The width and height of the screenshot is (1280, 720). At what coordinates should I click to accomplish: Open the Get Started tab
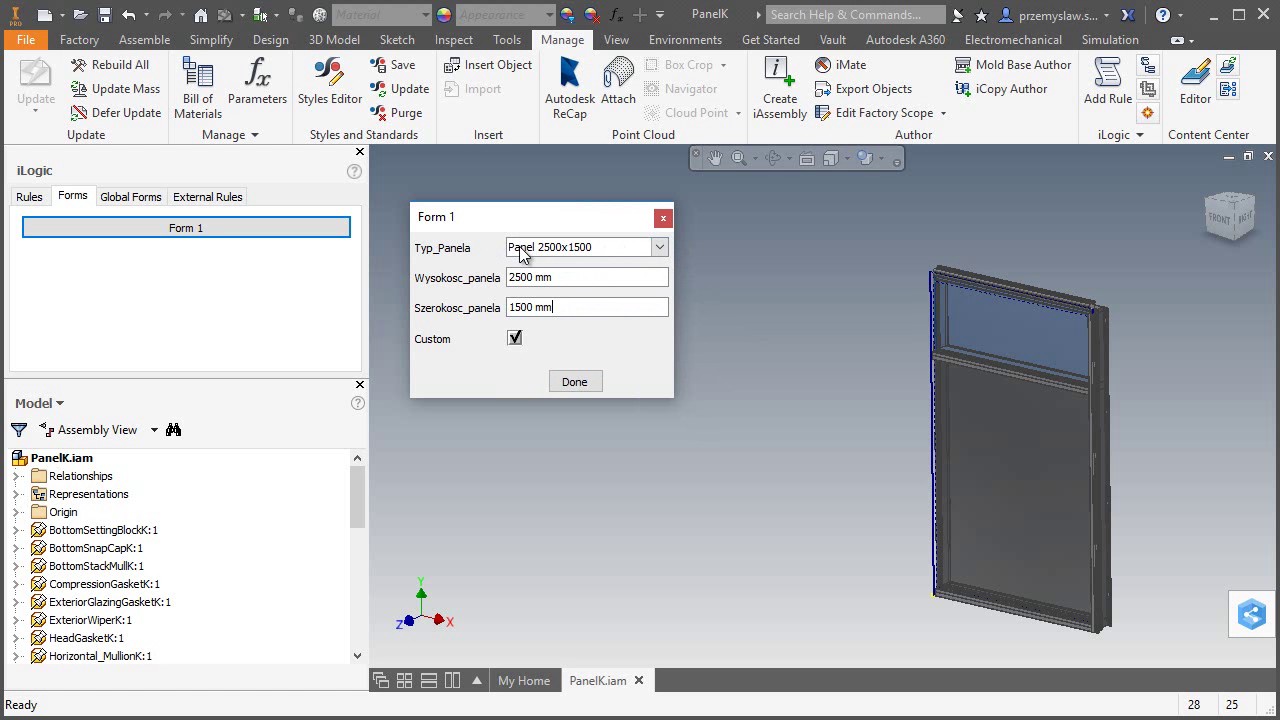(x=770, y=40)
